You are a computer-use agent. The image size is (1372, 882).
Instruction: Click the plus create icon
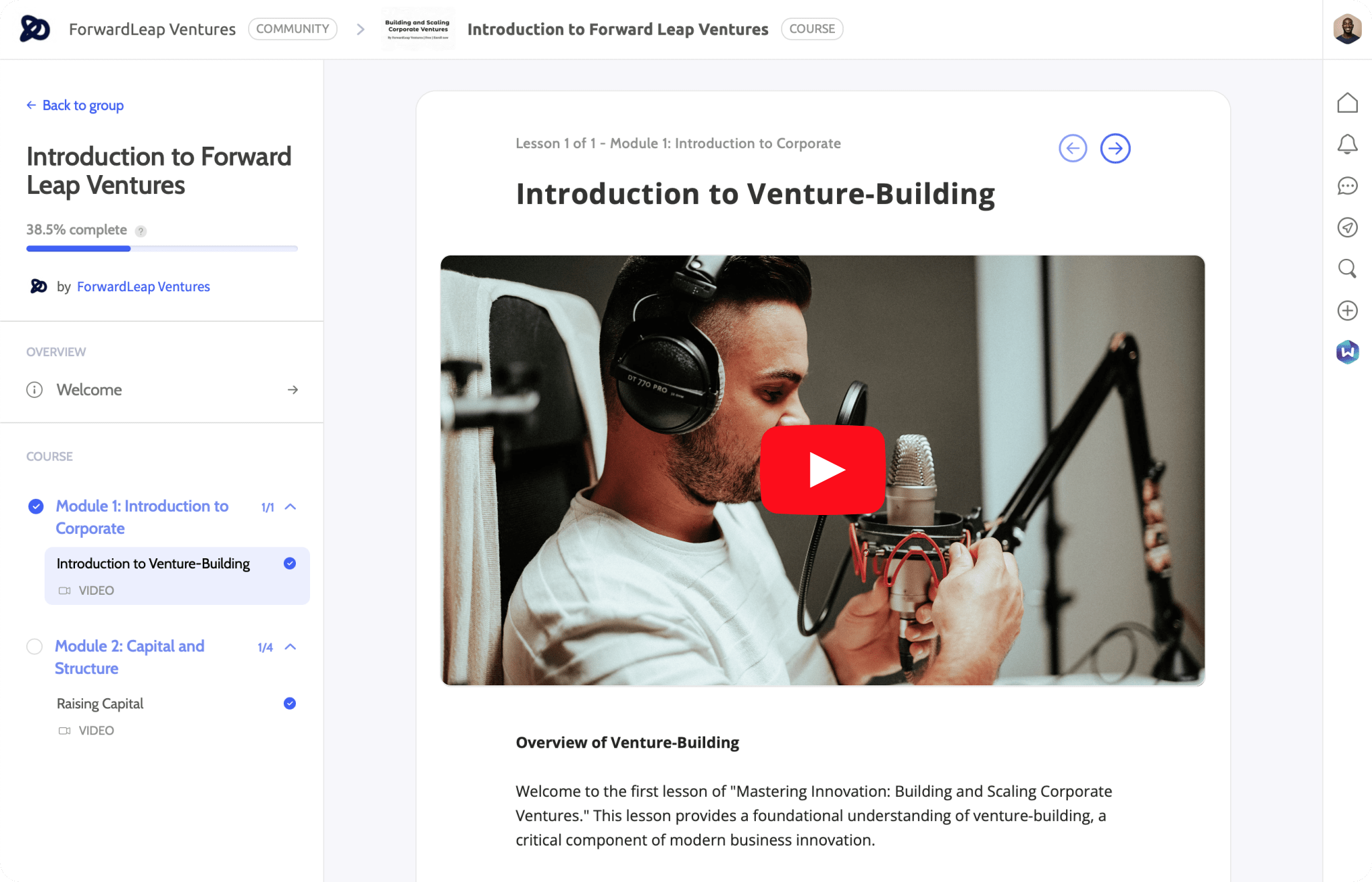coord(1347,311)
